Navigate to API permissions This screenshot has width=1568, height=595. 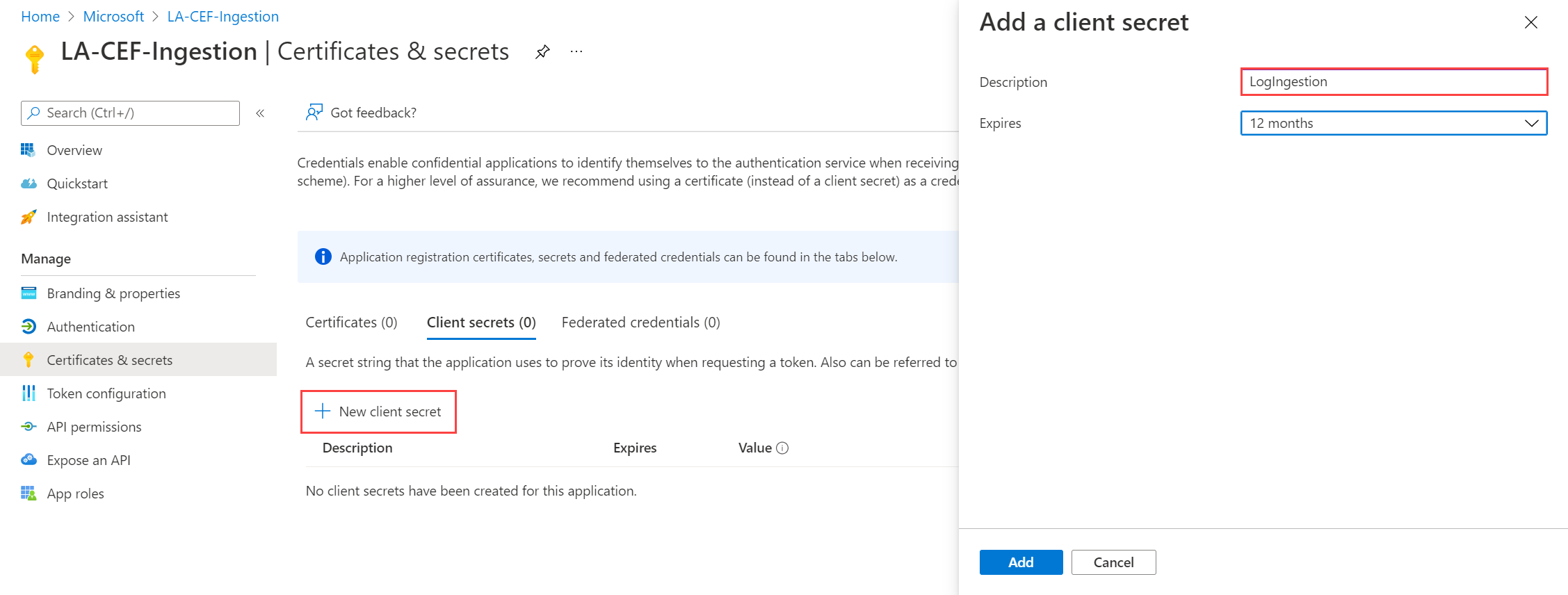(x=94, y=427)
